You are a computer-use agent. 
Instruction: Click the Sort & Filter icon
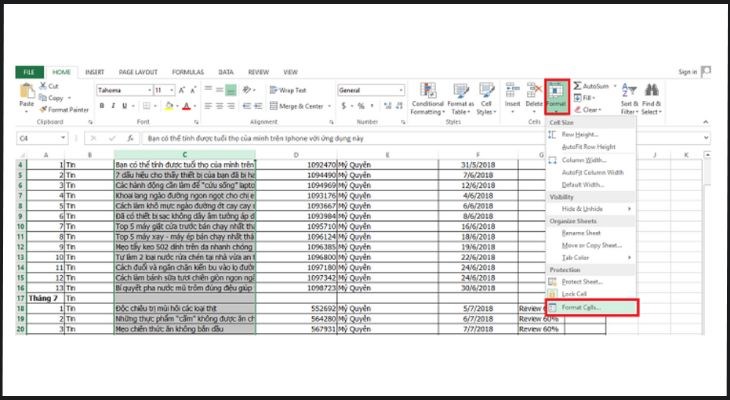(629, 91)
